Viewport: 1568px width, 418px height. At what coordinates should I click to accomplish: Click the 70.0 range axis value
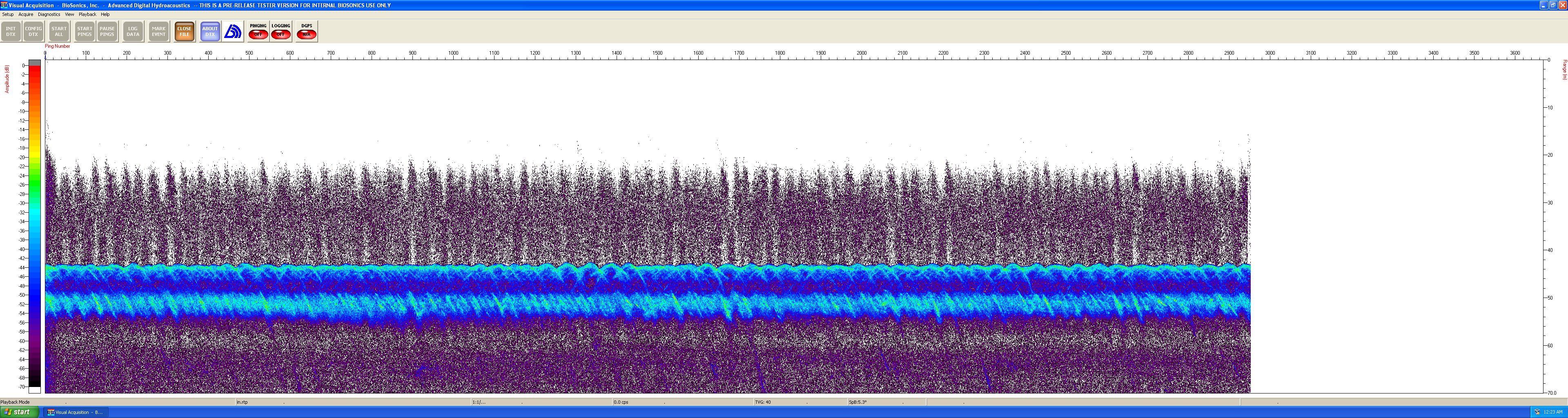[x=1552, y=393]
